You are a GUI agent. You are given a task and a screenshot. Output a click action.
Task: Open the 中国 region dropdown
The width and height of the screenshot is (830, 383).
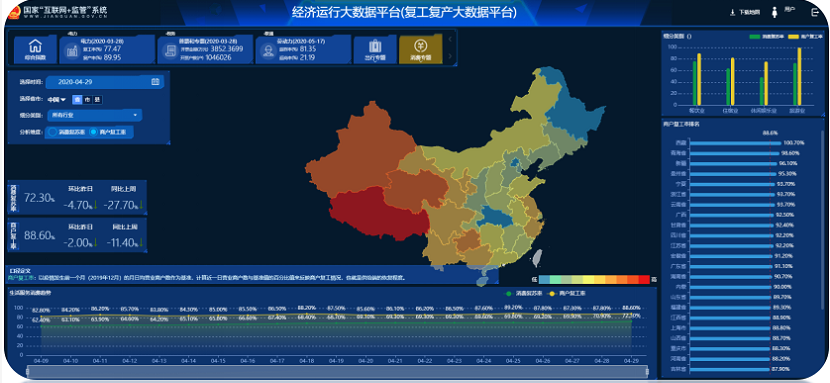point(56,99)
